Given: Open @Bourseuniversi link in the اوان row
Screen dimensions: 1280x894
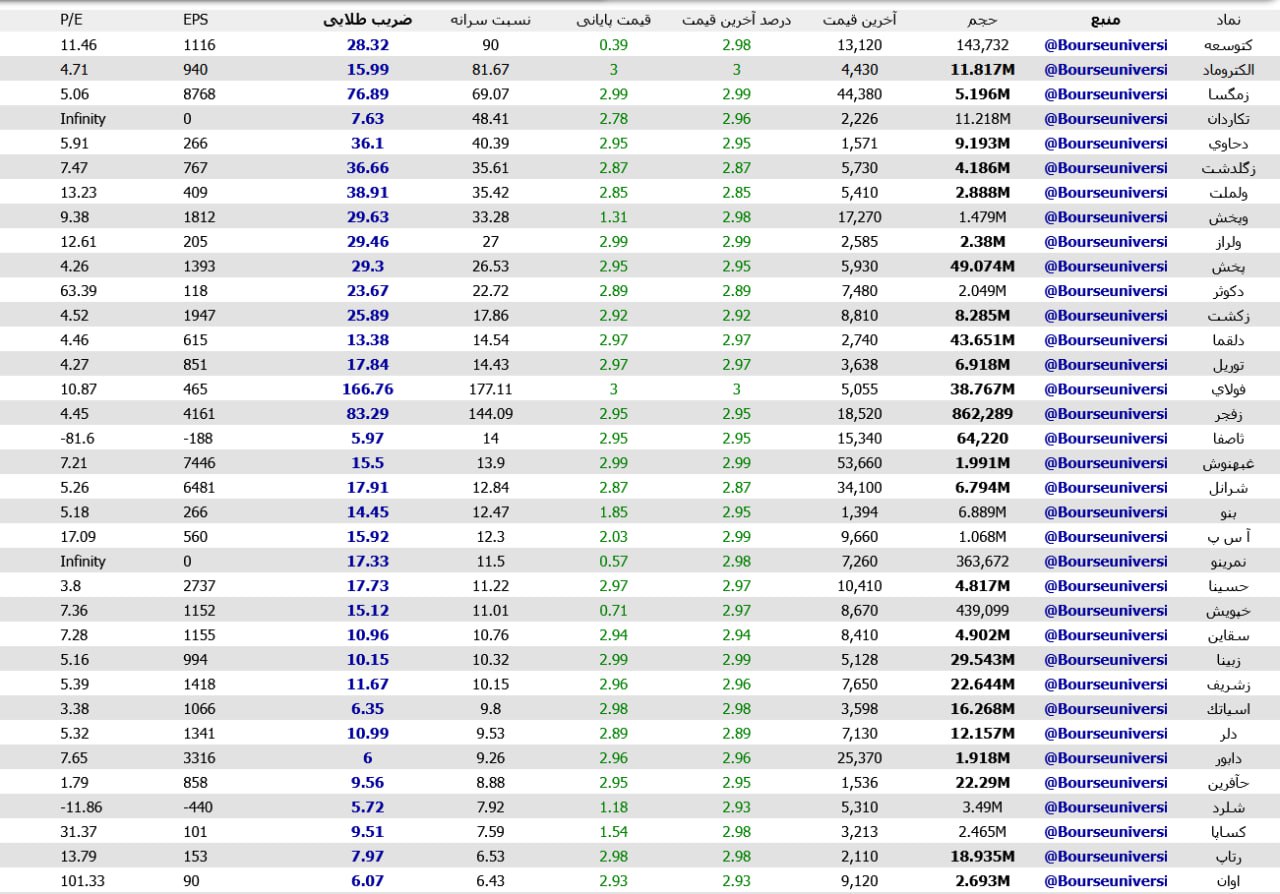Looking at the screenshot, I should (1105, 881).
